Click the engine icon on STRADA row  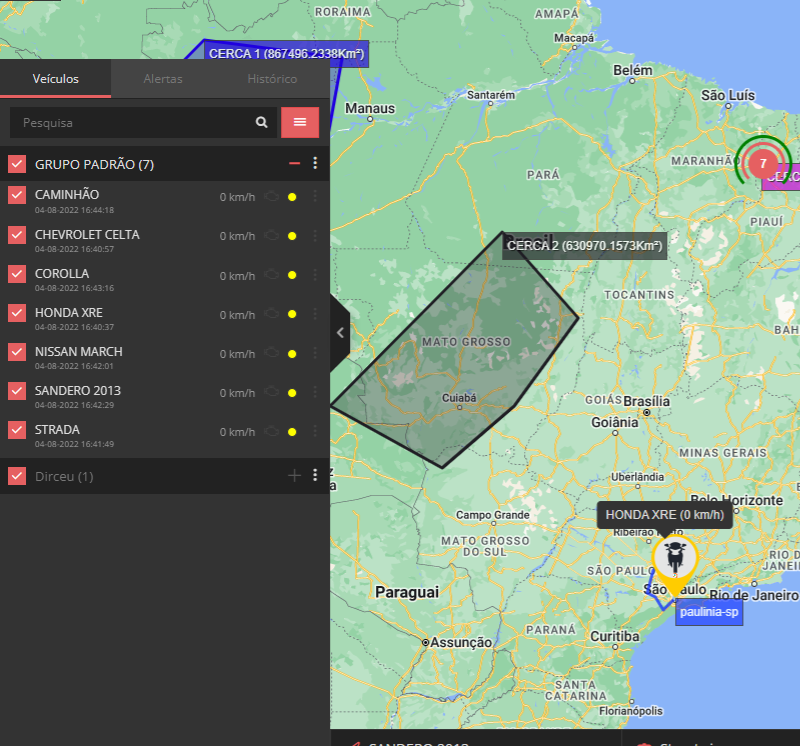tap(271, 432)
